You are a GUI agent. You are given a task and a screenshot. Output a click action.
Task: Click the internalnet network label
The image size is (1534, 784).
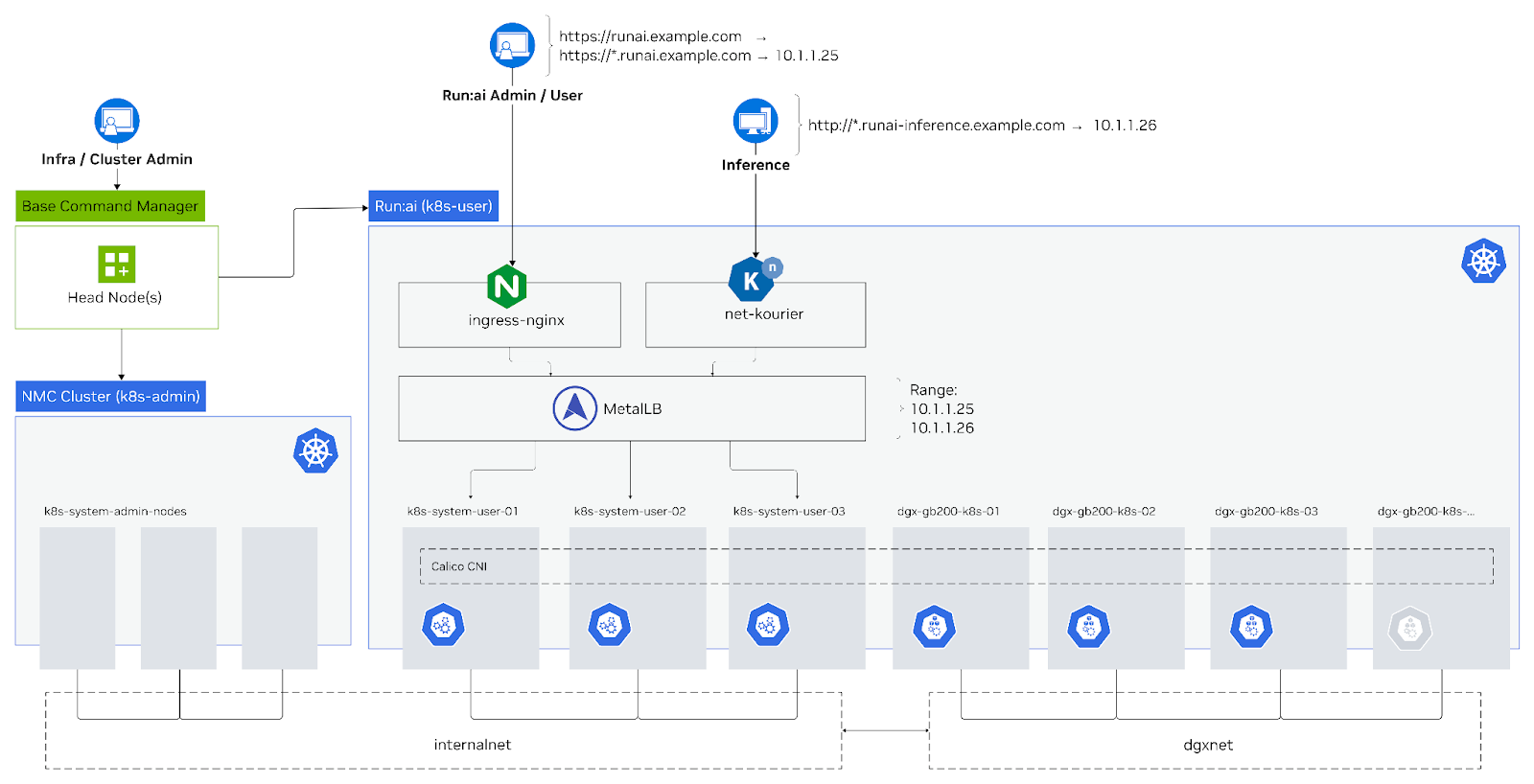[472, 745]
